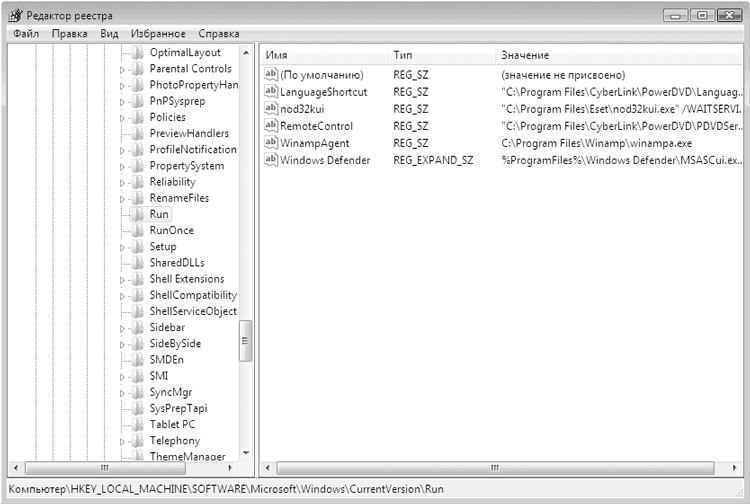This screenshot has width=750, height=504.
Task: Click the icon beside Windows Defender value
Action: coord(270,160)
